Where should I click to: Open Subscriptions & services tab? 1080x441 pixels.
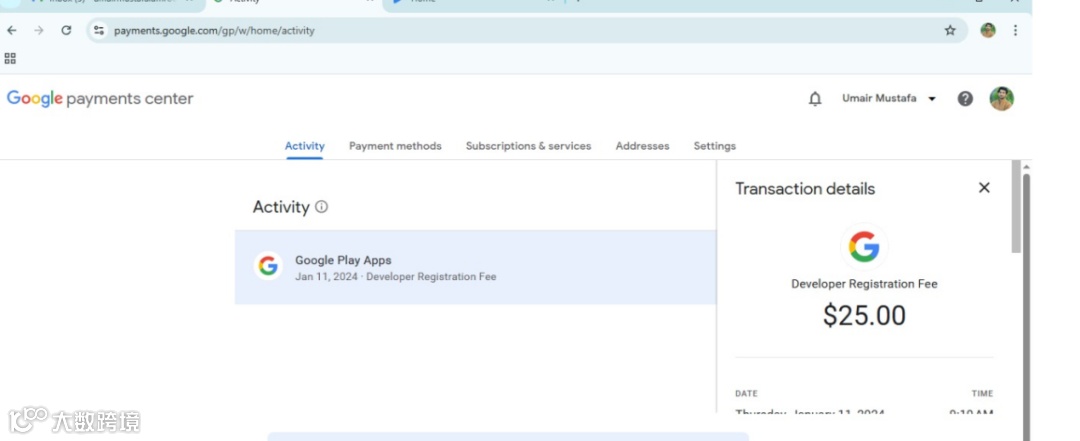pos(528,146)
